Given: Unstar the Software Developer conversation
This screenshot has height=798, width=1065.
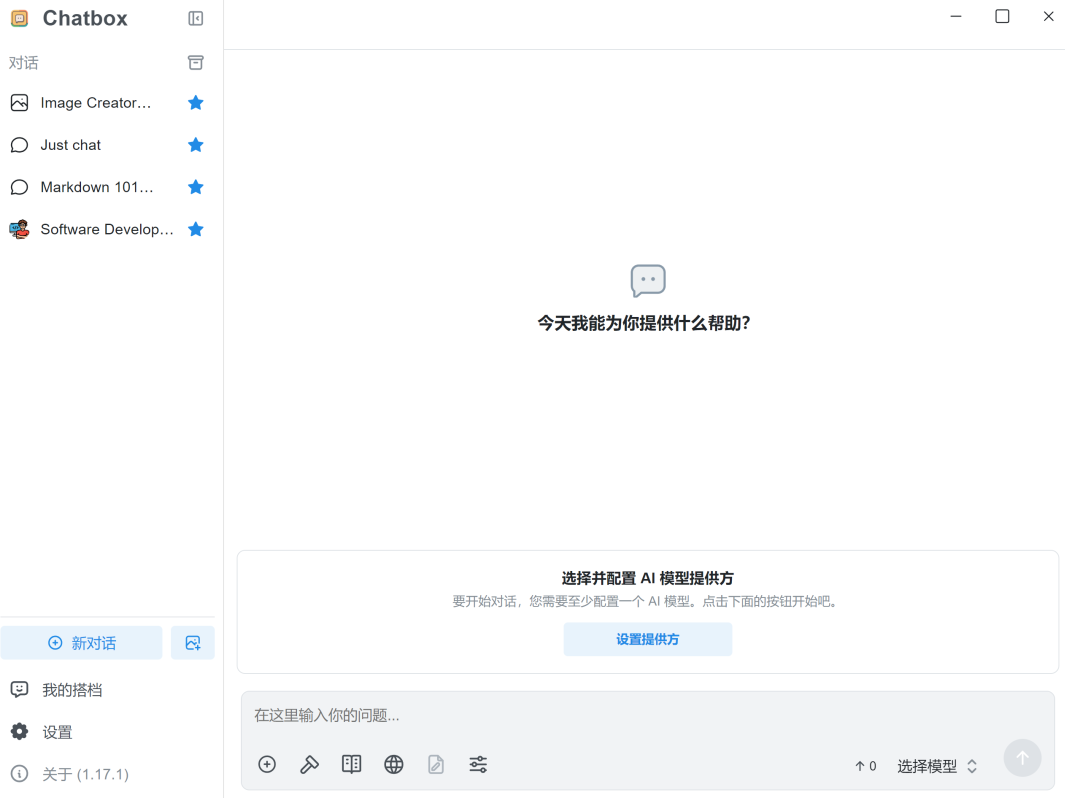Looking at the screenshot, I should click(x=196, y=229).
